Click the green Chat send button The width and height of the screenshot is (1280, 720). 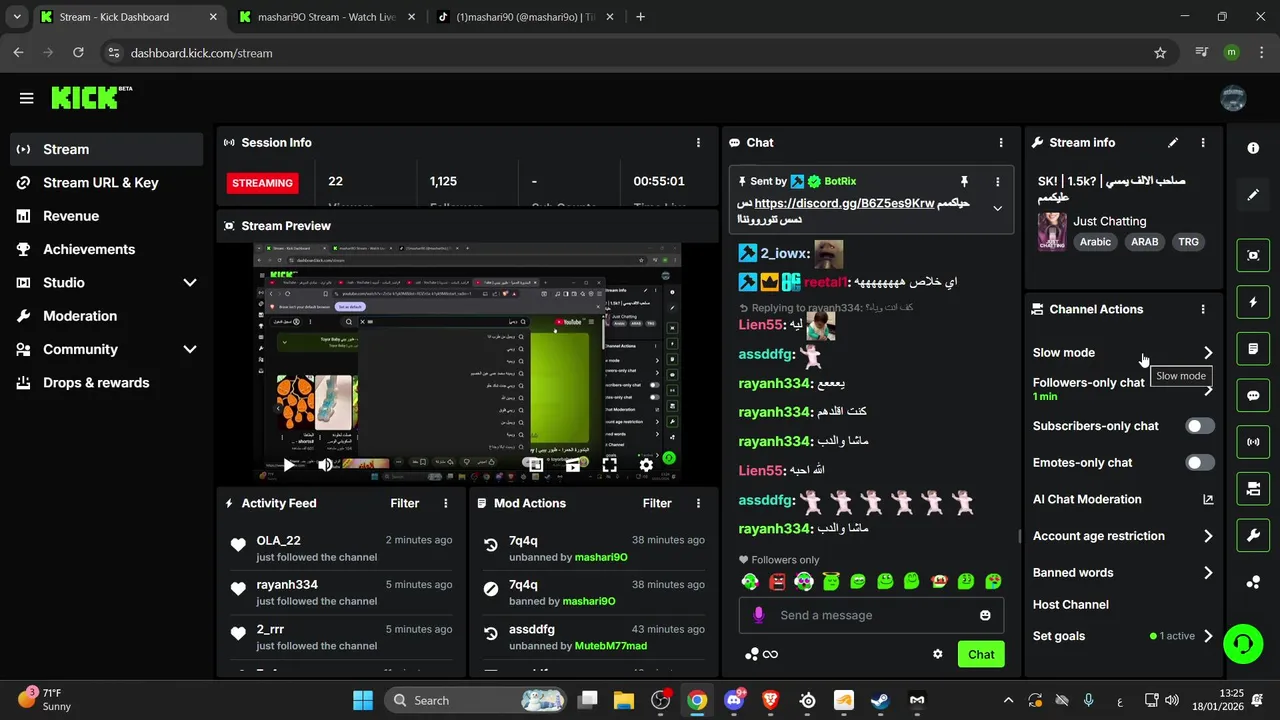981,654
